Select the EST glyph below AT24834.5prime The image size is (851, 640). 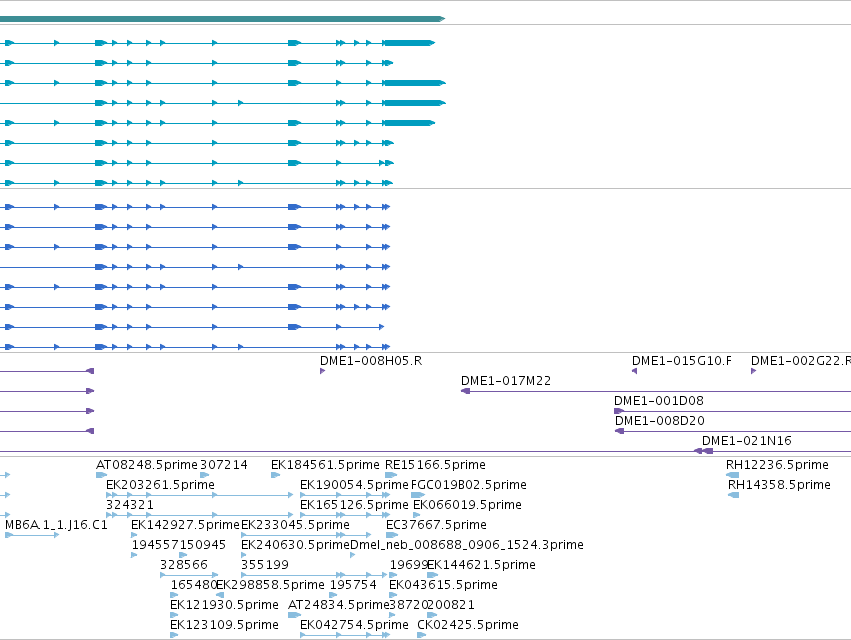[x=294, y=615]
